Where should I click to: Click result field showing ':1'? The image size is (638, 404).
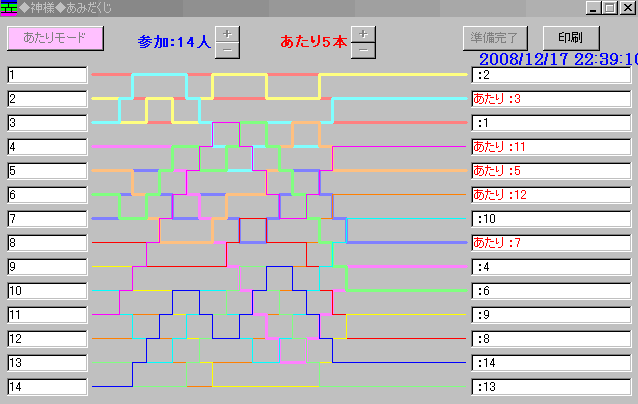[551, 123]
